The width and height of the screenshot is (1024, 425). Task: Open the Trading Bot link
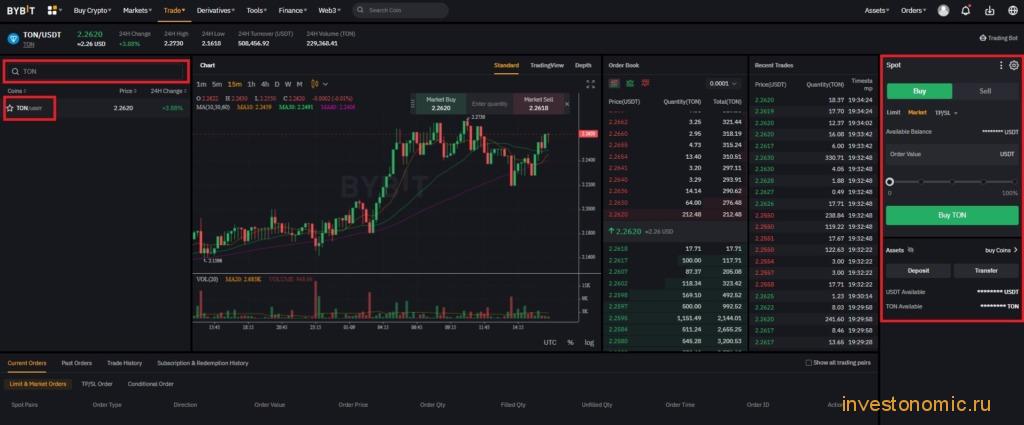[x=999, y=39]
